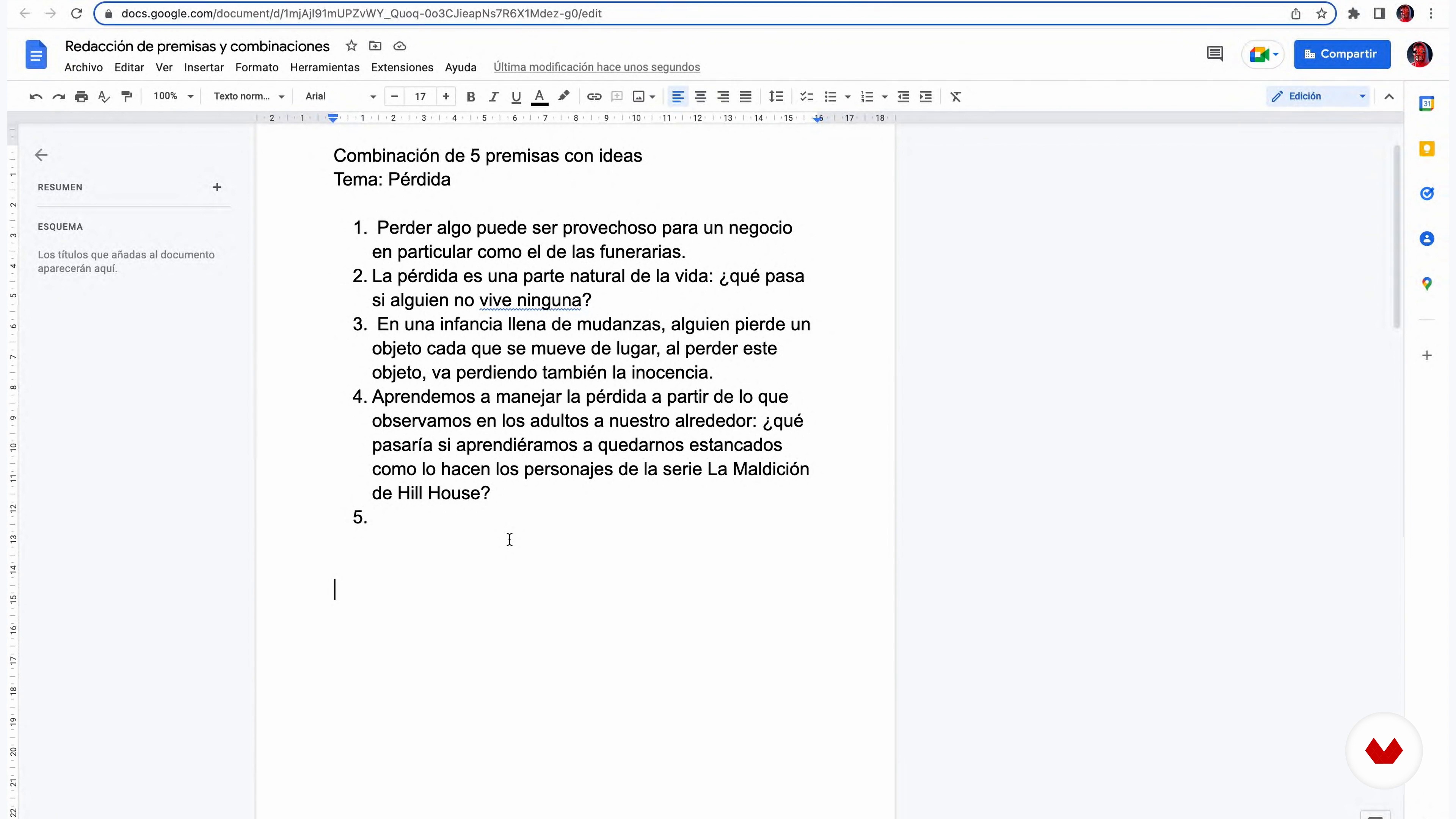
Task: Run spell check icon in toolbar
Action: [x=104, y=97]
